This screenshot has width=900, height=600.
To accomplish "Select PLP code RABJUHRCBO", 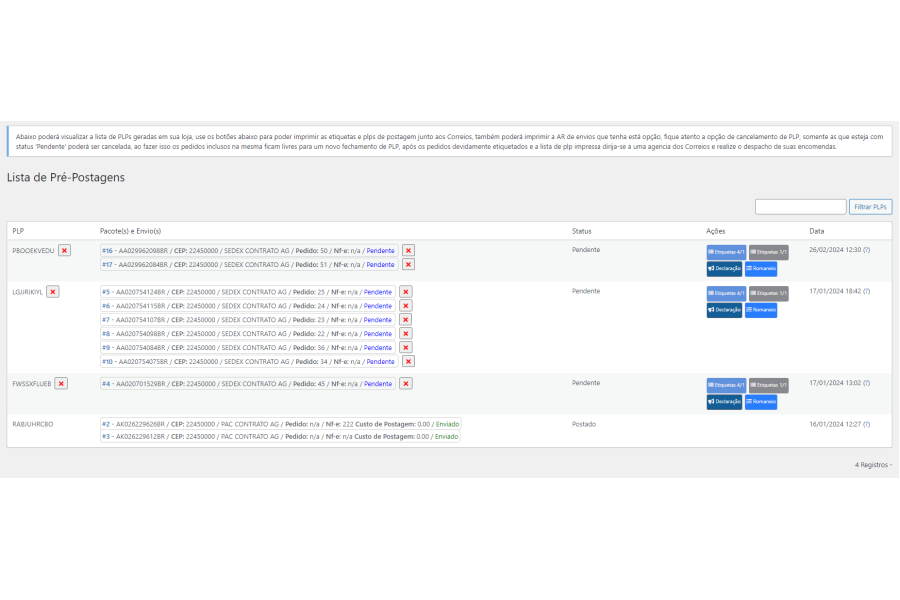I will tap(33, 424).
